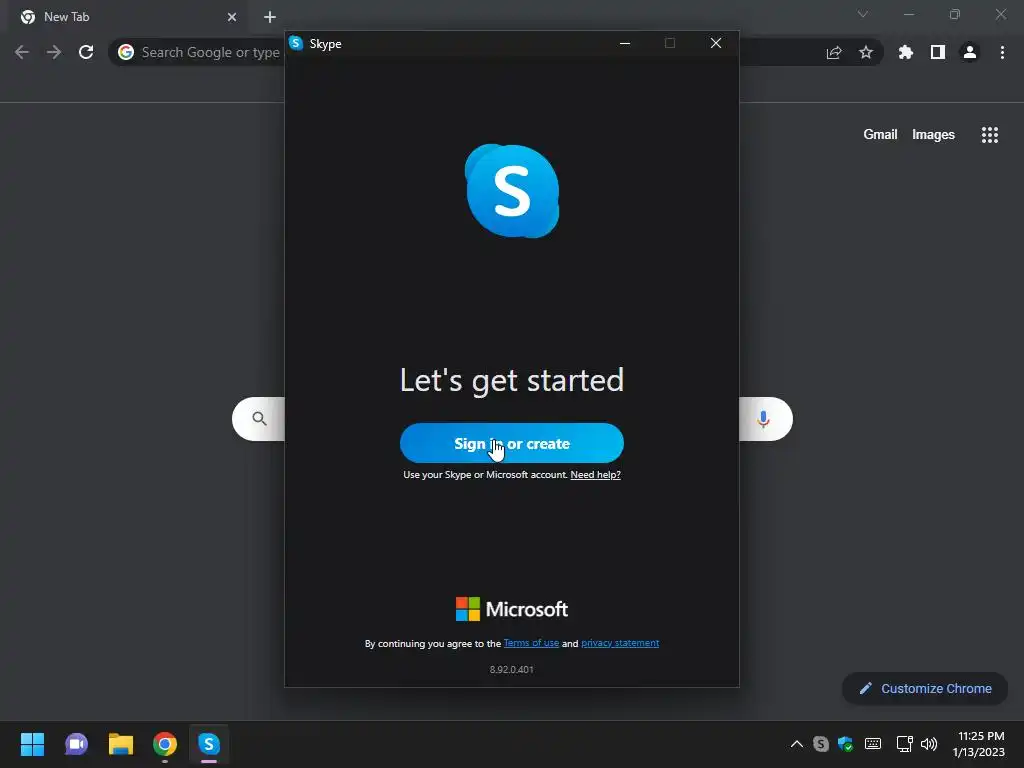Screen dimensions: 1024x768
Task: Close the New Tab tab
Action: coord(232,17)
